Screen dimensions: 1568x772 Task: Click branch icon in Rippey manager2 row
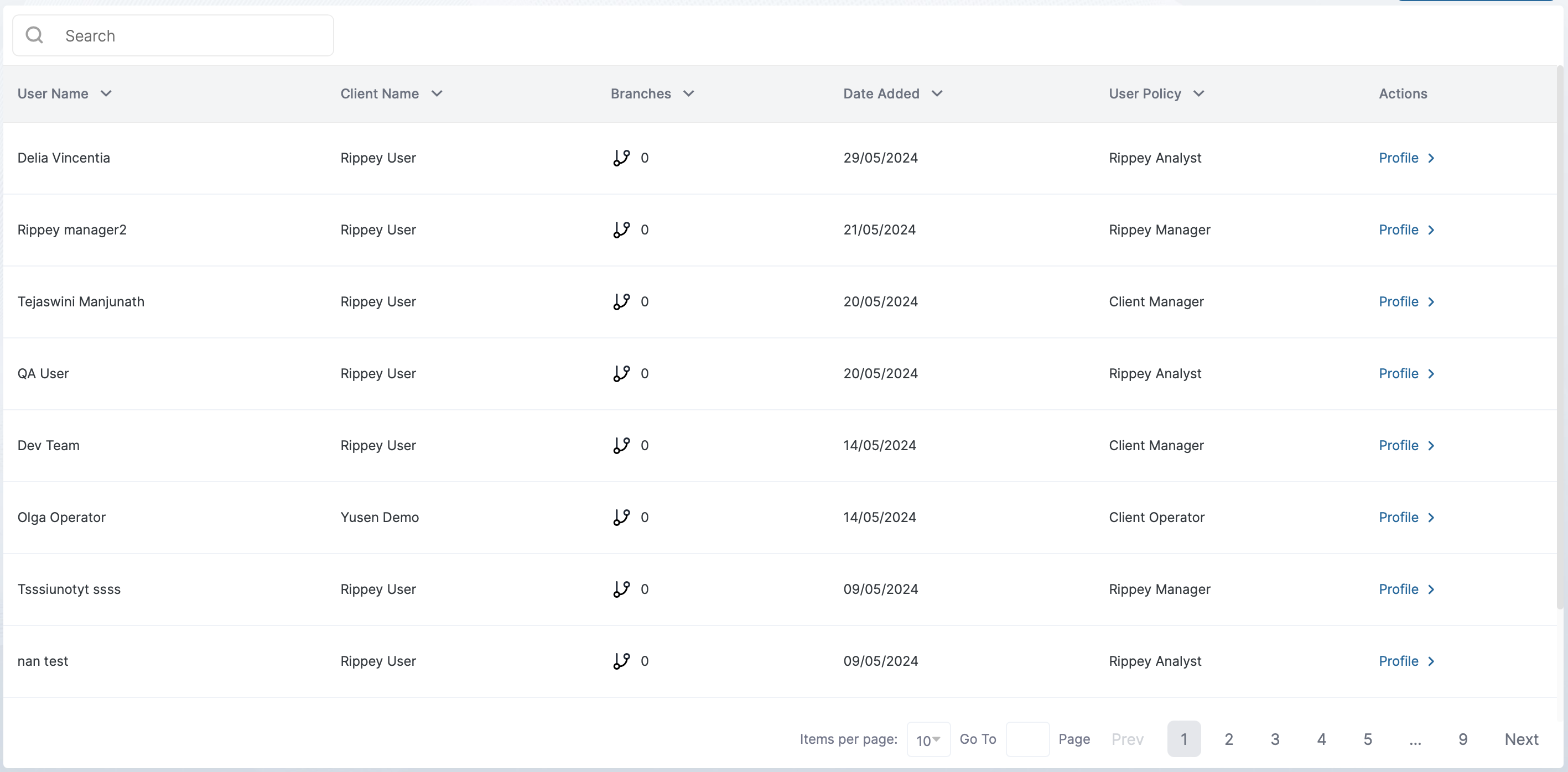click(x=621, y=230)
